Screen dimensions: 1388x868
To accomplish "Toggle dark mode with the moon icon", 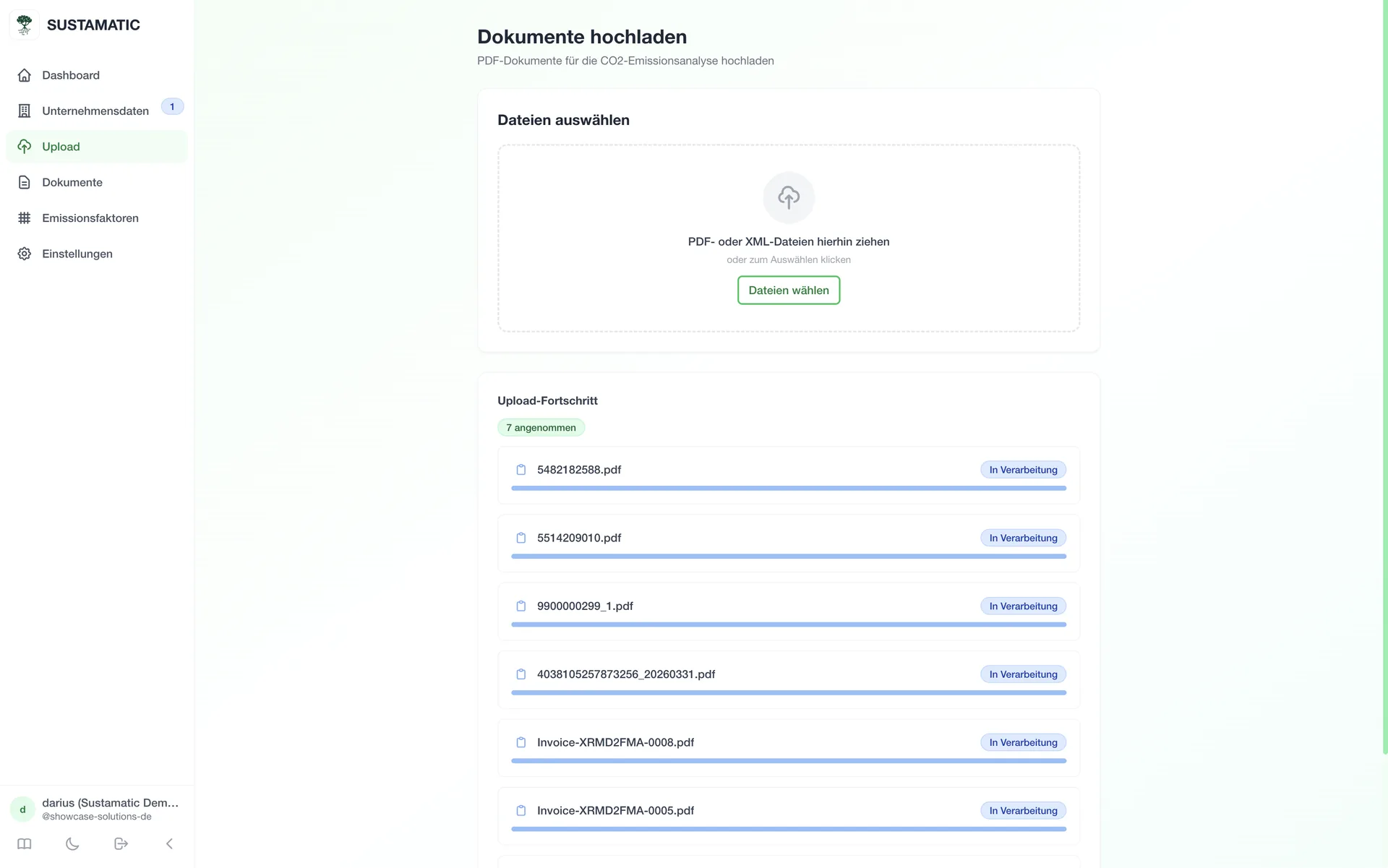I will 72,843.
